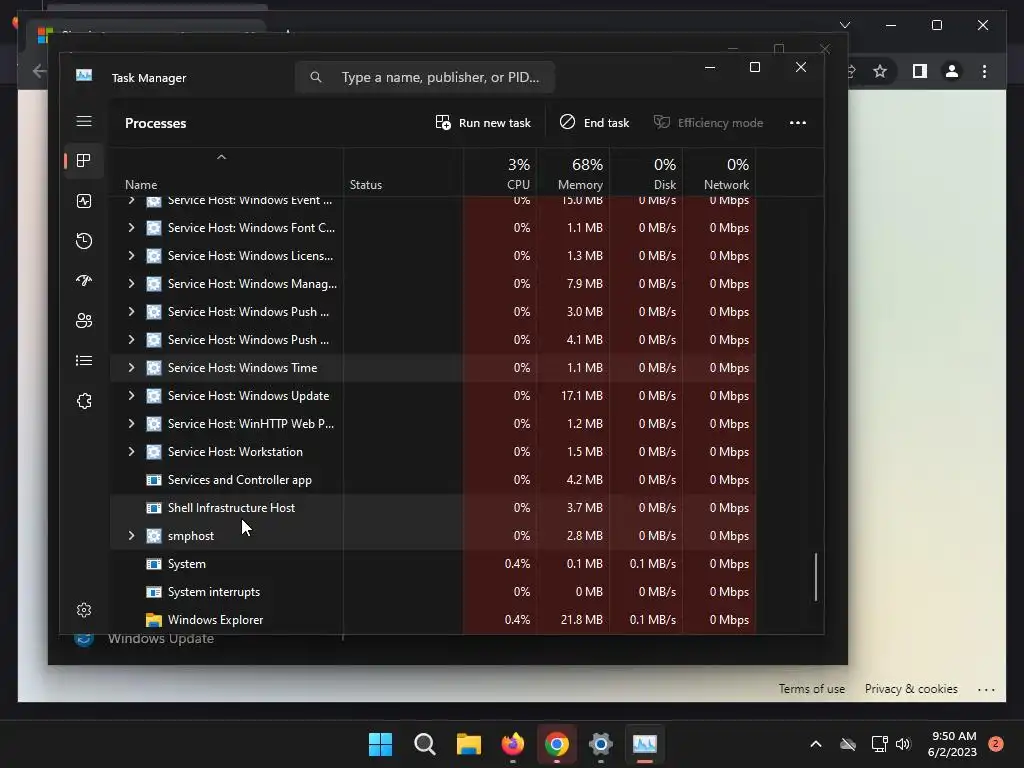The image size is (1024, 768).
Task: Open the Details page icon in sidebar
Action: pos(84,360)
